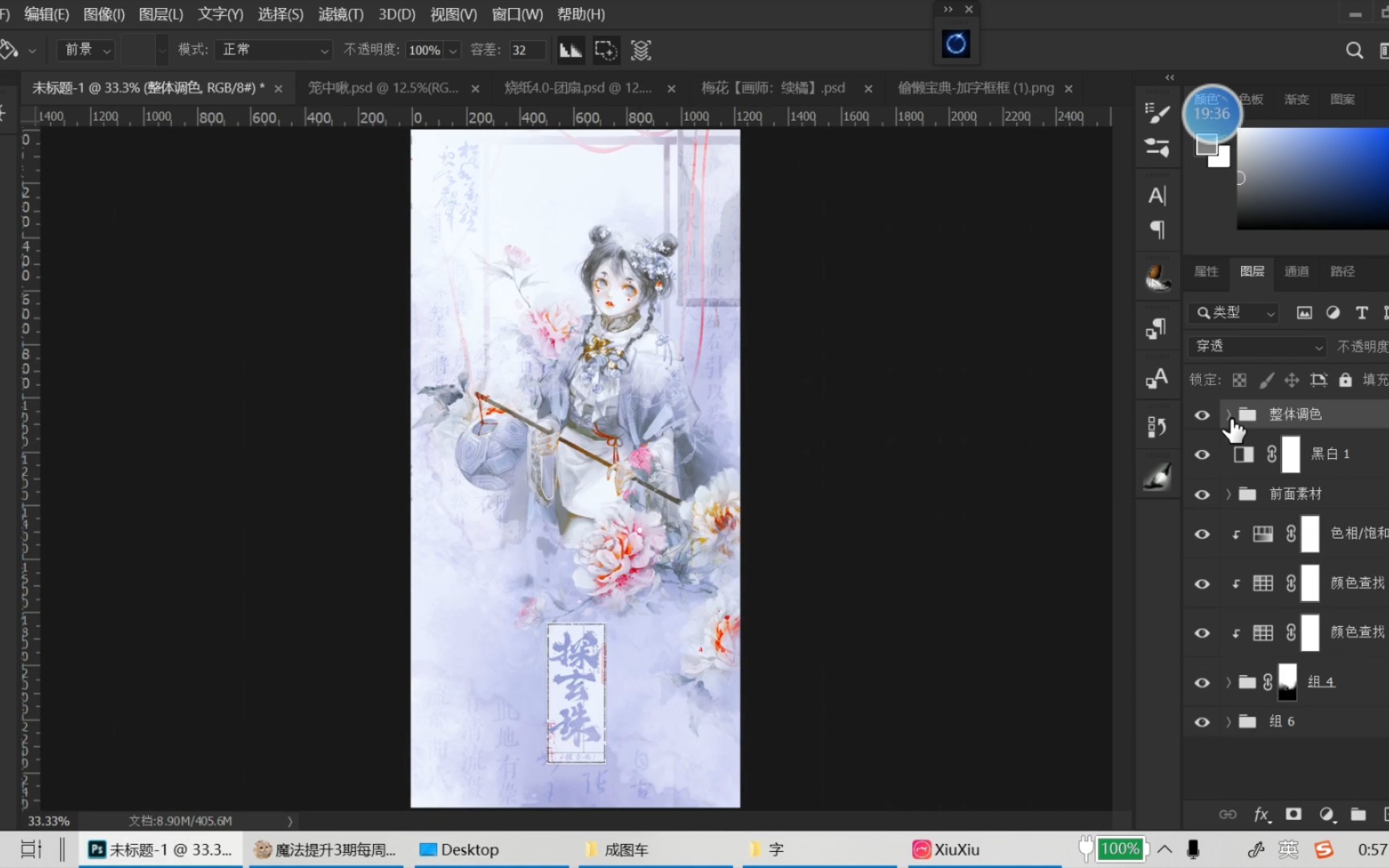Click the mask link chain on 组 4 layer
The image size is (1389, 868).
pyautogui.click(x=1268, y=682)
